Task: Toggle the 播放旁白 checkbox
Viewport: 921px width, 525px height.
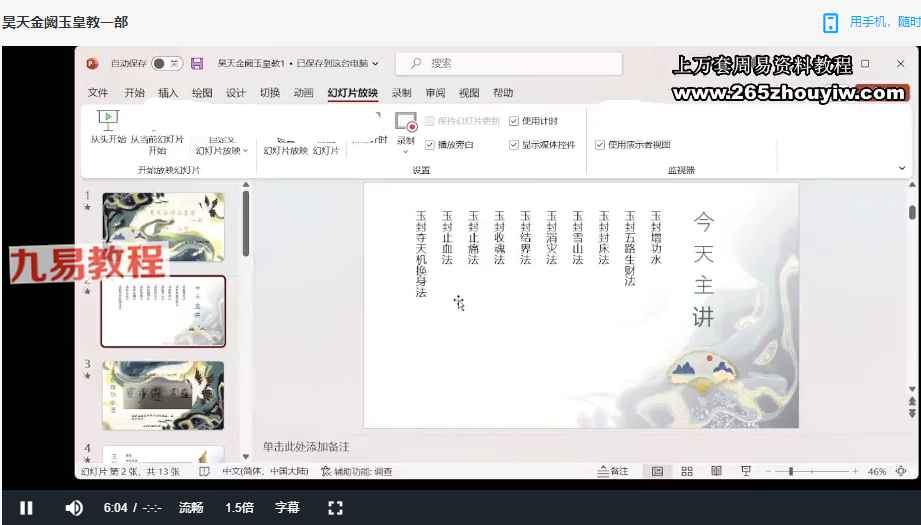Action: point(430,145)
